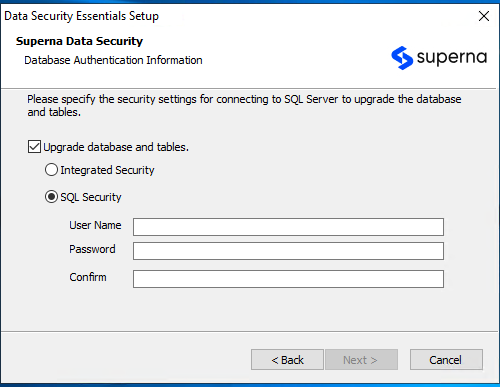This screenshot has height=387, width=500.
Task: Click the 'Password' label
Action: (92, 249)
